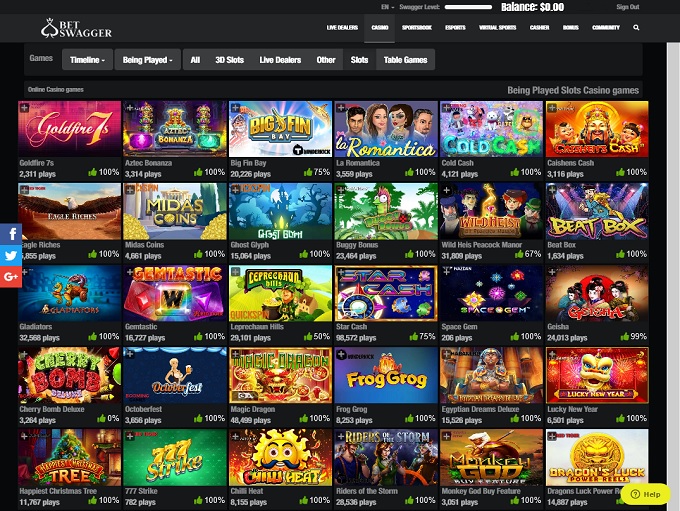The width and height of the screenshot is (680, 511).
Task: Select the All games filter
Action: click(x=195, y=60)
